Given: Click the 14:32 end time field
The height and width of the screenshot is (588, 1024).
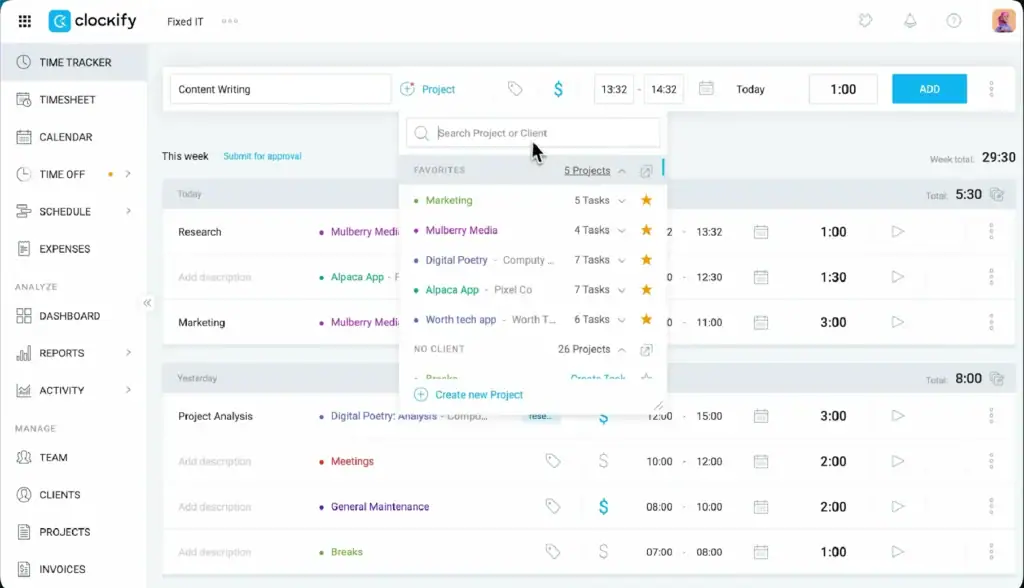Looking at the screenshot, I should click(664, 89).
